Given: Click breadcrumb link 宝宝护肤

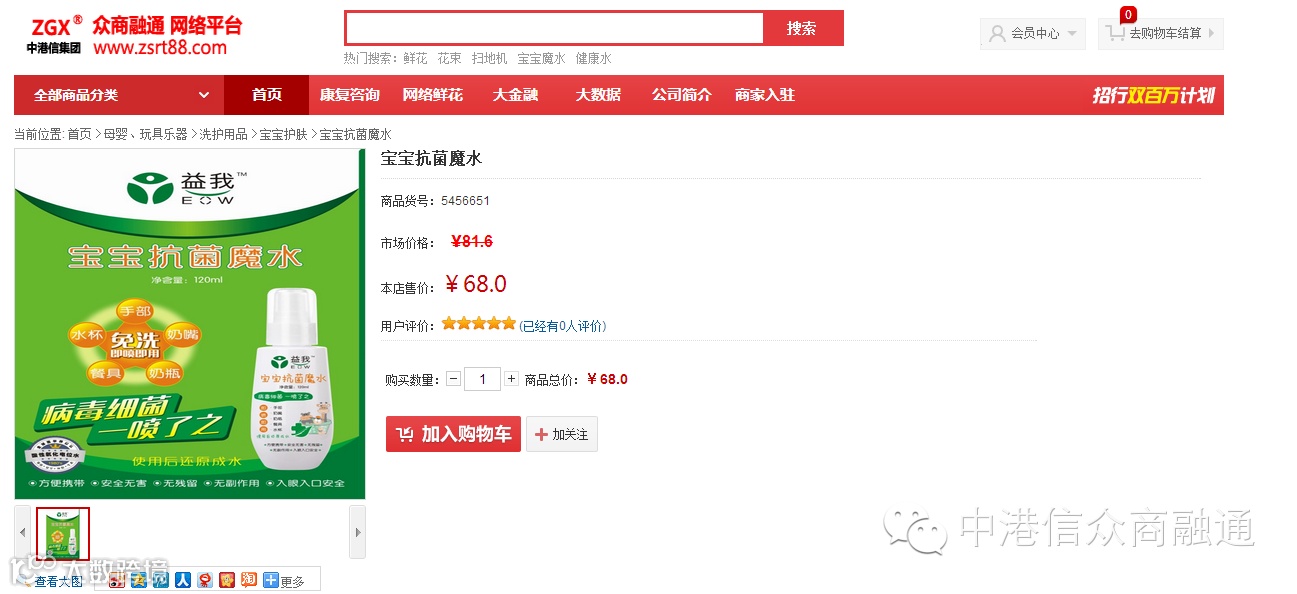Looking at the screenshot, I should click(284, 134).
